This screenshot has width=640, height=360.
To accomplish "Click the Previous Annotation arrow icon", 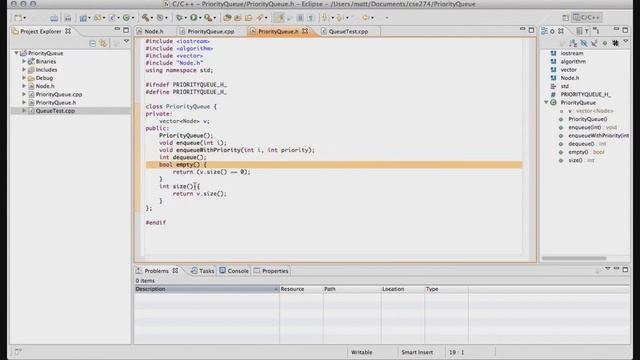I will tap(340, 18).
